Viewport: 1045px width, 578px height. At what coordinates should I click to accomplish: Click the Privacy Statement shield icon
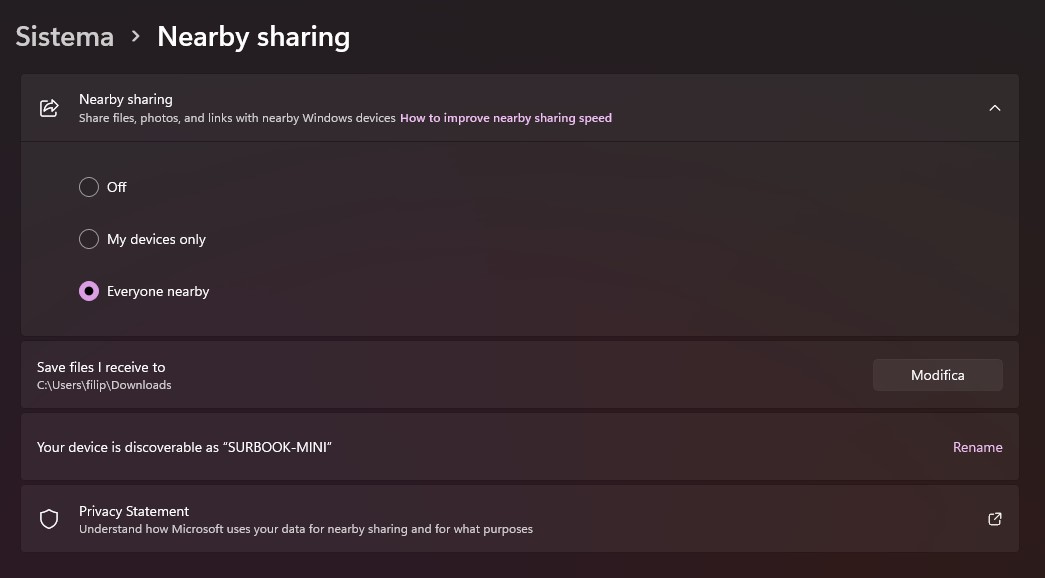coord(49,519)
